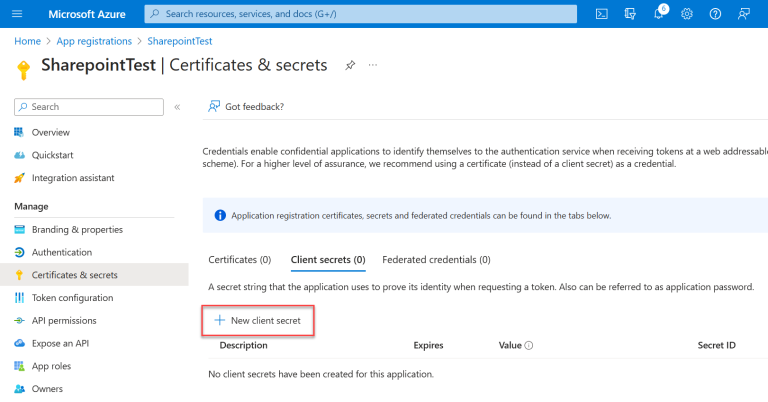Click Home in the breadcrumb
Viewport: 768px width, 402px height.
pyautogui.click(x=27, y=41)
